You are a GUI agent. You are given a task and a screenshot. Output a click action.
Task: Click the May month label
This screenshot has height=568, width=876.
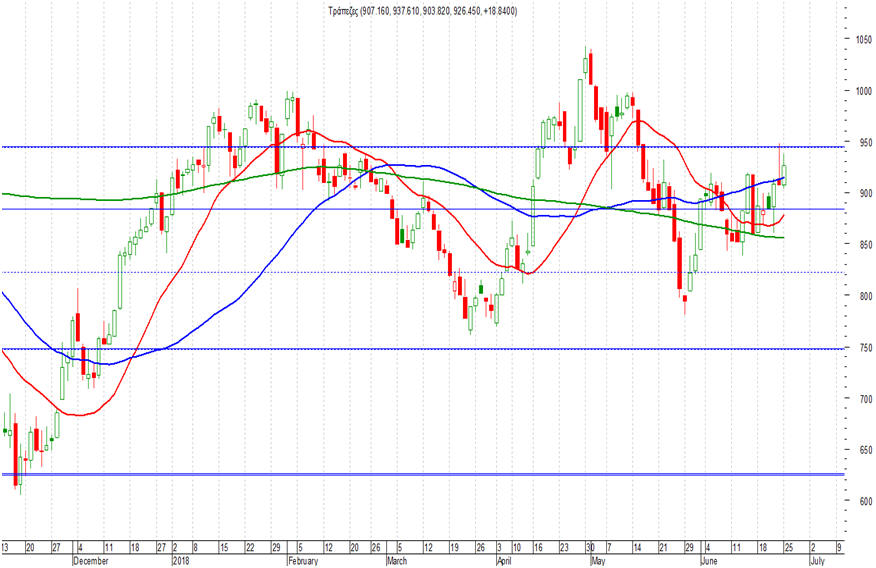(598, 561)
